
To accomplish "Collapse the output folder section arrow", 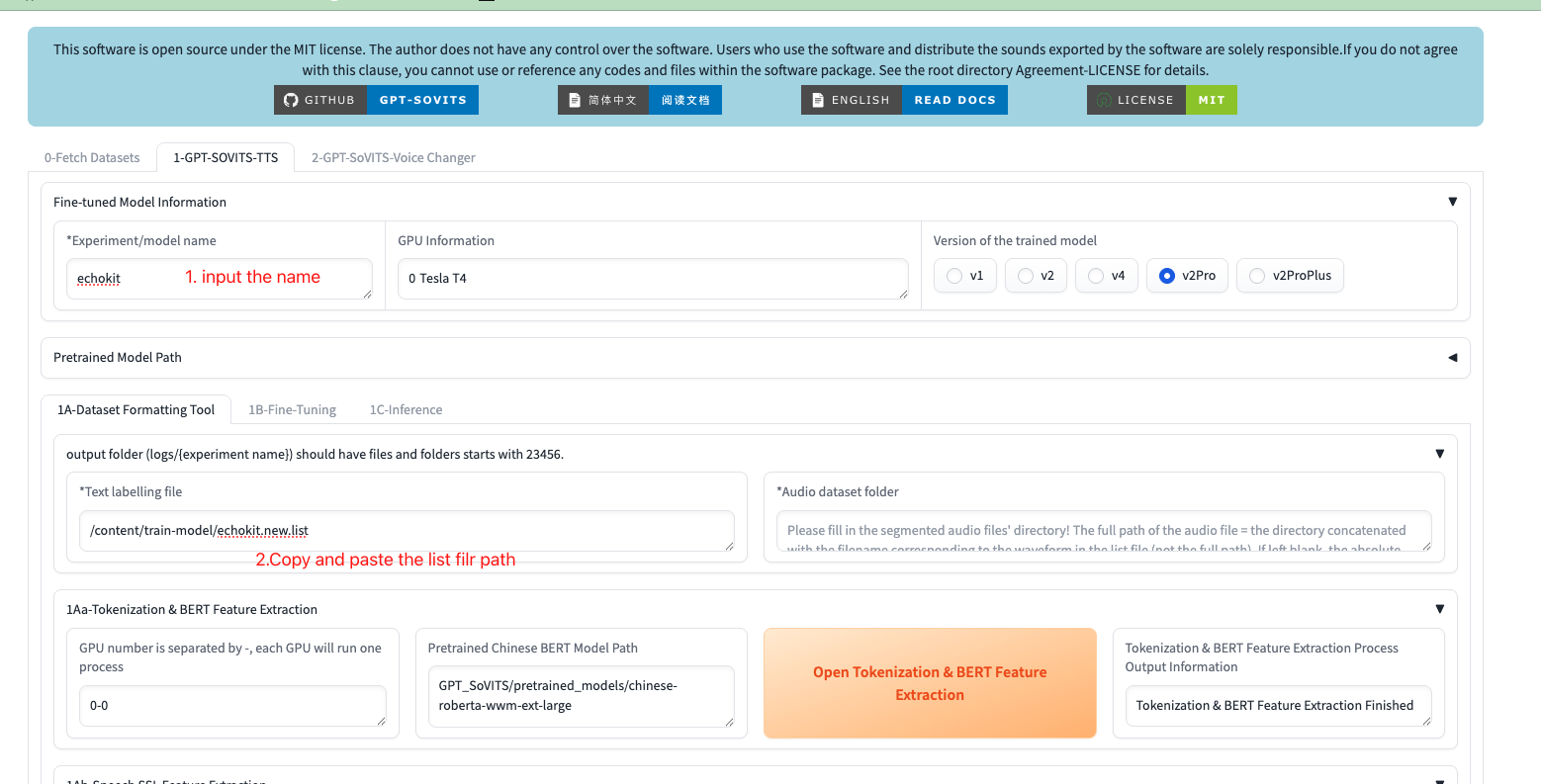I will pos(1439,454).
